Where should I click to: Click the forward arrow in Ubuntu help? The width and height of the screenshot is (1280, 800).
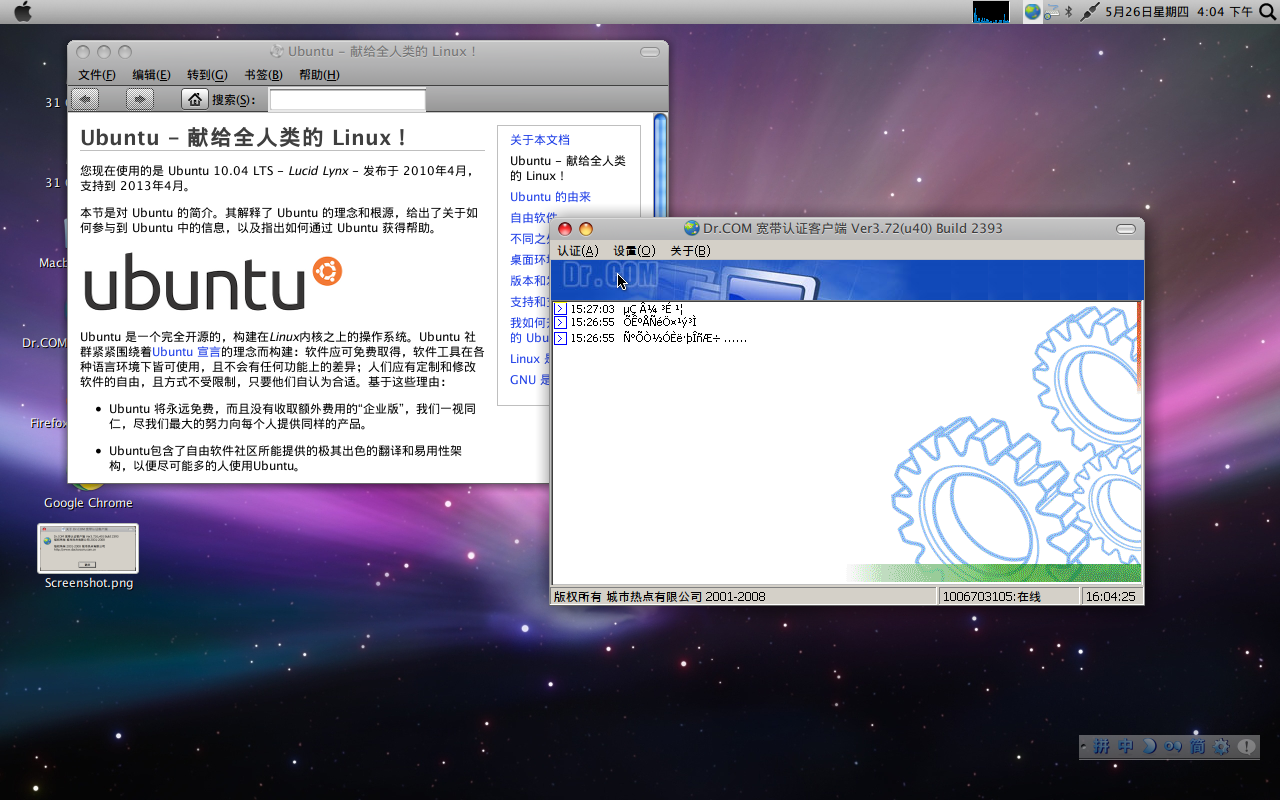pyautogui.click(x=139, y=99)
